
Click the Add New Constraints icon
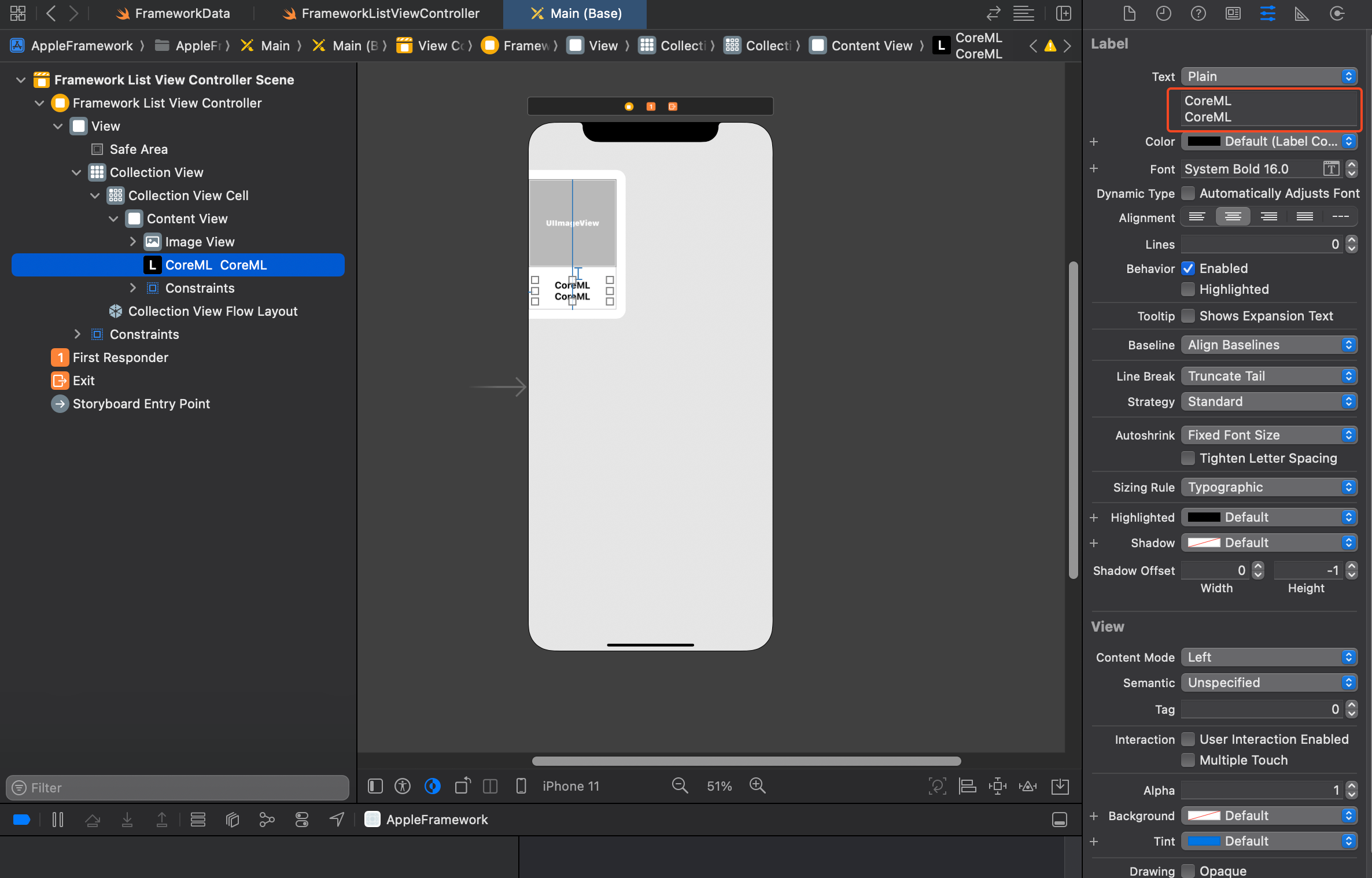(998, 785)
